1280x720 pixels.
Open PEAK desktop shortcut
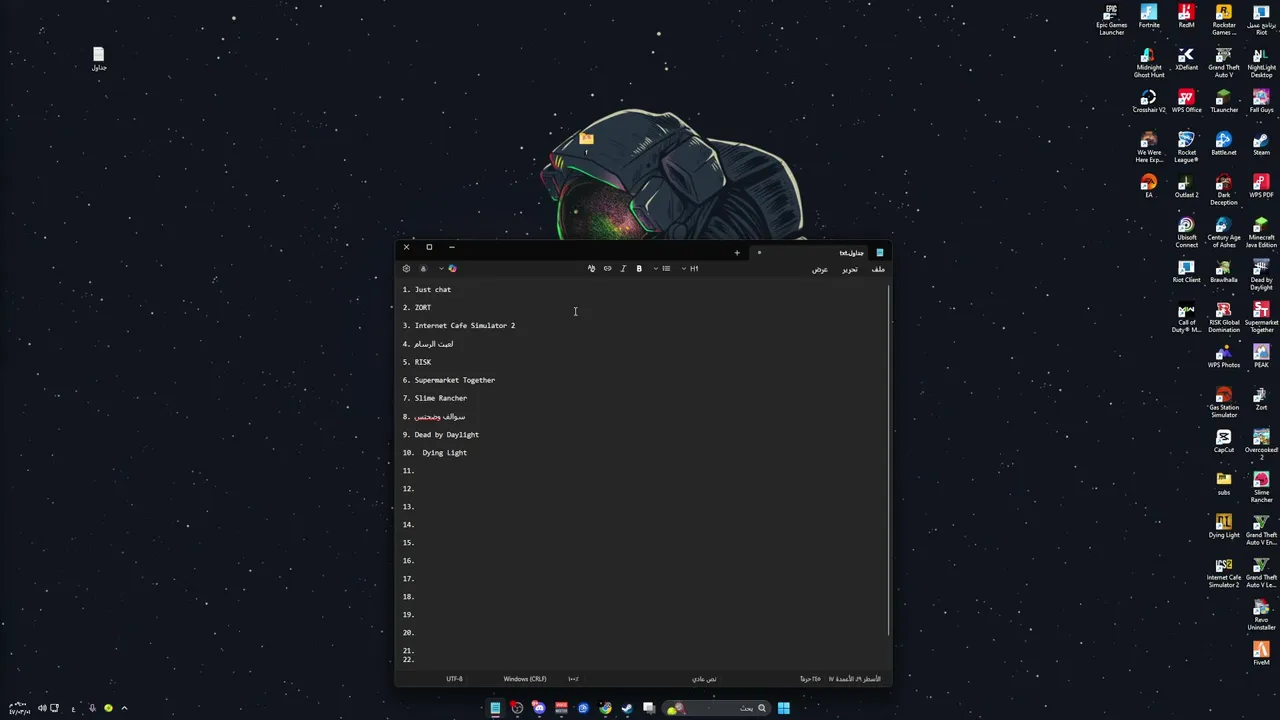point(1261,356)
